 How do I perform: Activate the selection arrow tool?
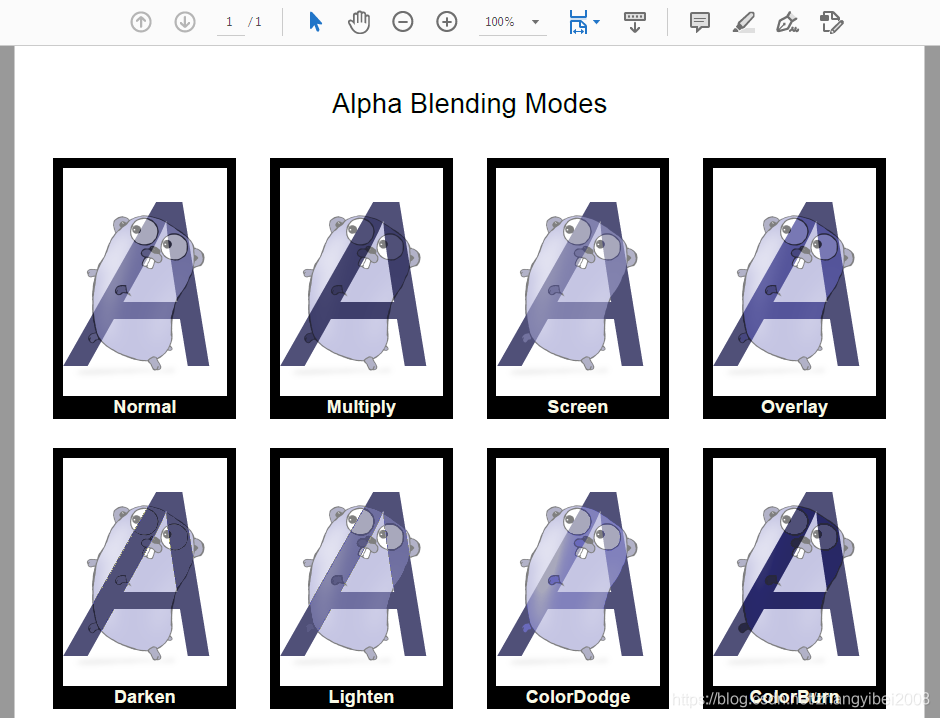[x=315, y=22]
